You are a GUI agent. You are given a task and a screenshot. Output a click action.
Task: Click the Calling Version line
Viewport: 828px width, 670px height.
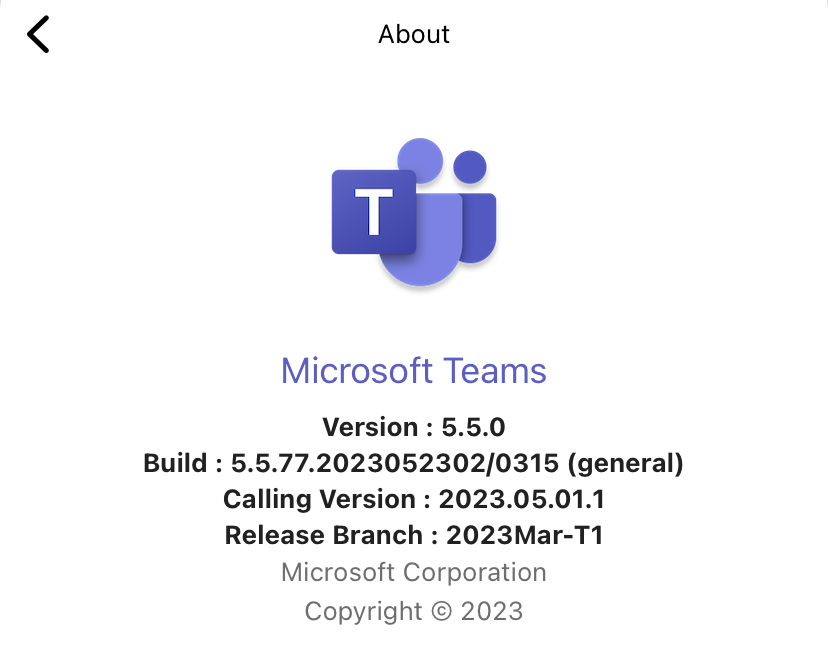click(414, 499)
